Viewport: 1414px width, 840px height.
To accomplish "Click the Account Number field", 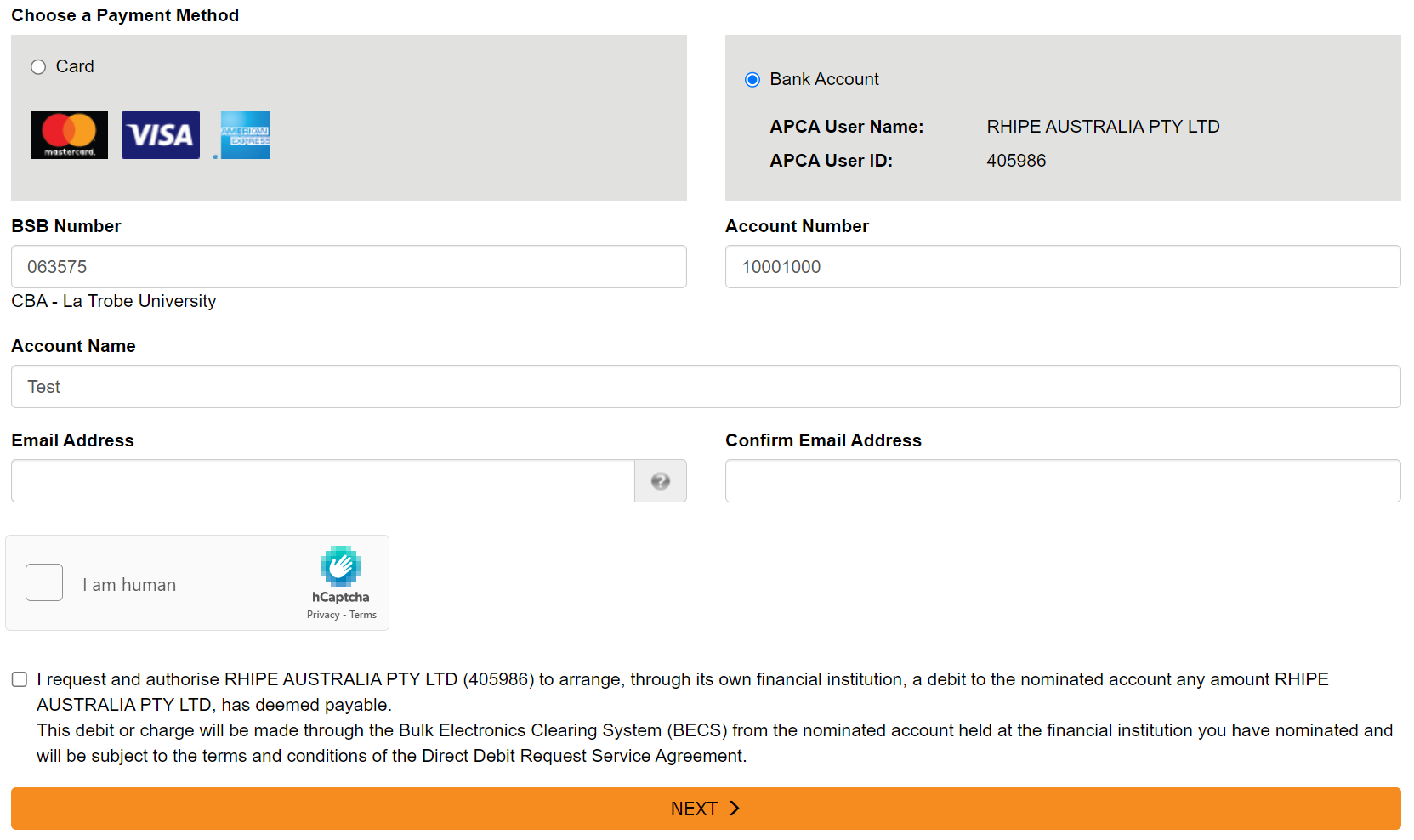I will 1062,266.
